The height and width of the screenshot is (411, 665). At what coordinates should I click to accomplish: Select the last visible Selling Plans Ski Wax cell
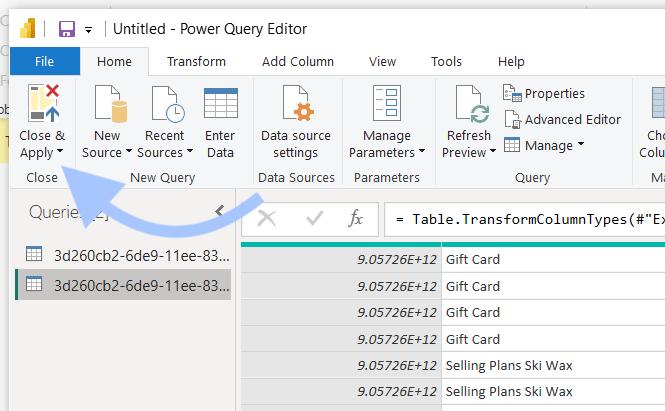coord(553,391)
